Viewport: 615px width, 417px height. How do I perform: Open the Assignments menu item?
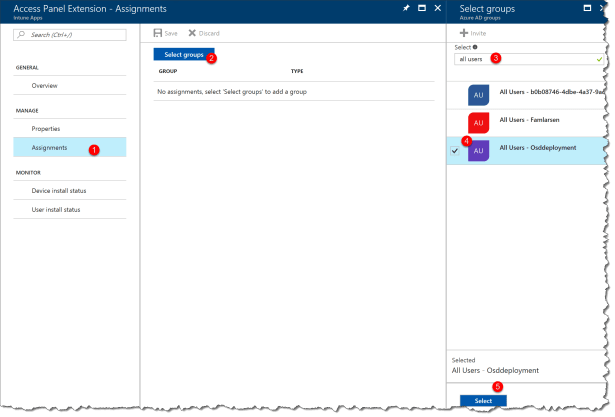[x=70, y=147]
